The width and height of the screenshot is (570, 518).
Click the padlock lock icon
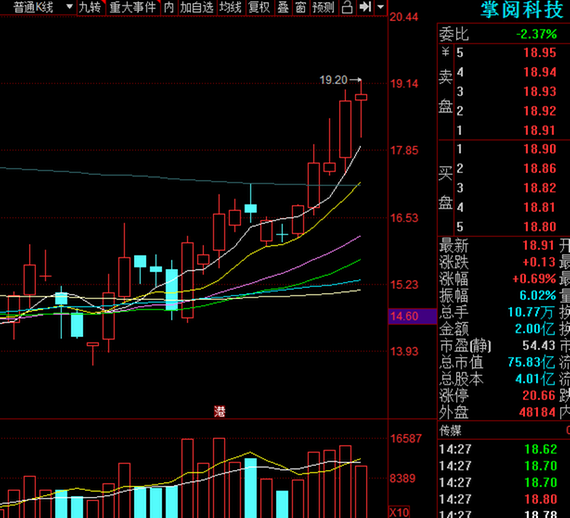(x=347, y=7)
